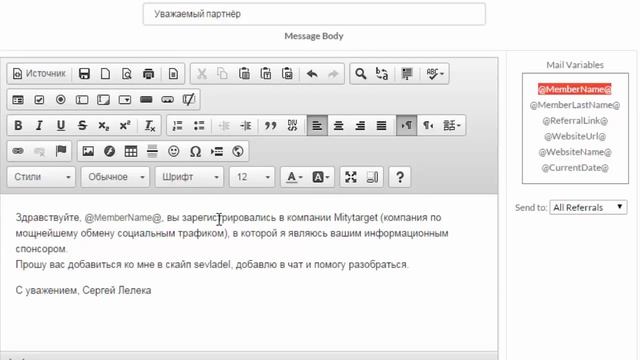
Task: Open the font size 12 dropdown
Action: 252,177
